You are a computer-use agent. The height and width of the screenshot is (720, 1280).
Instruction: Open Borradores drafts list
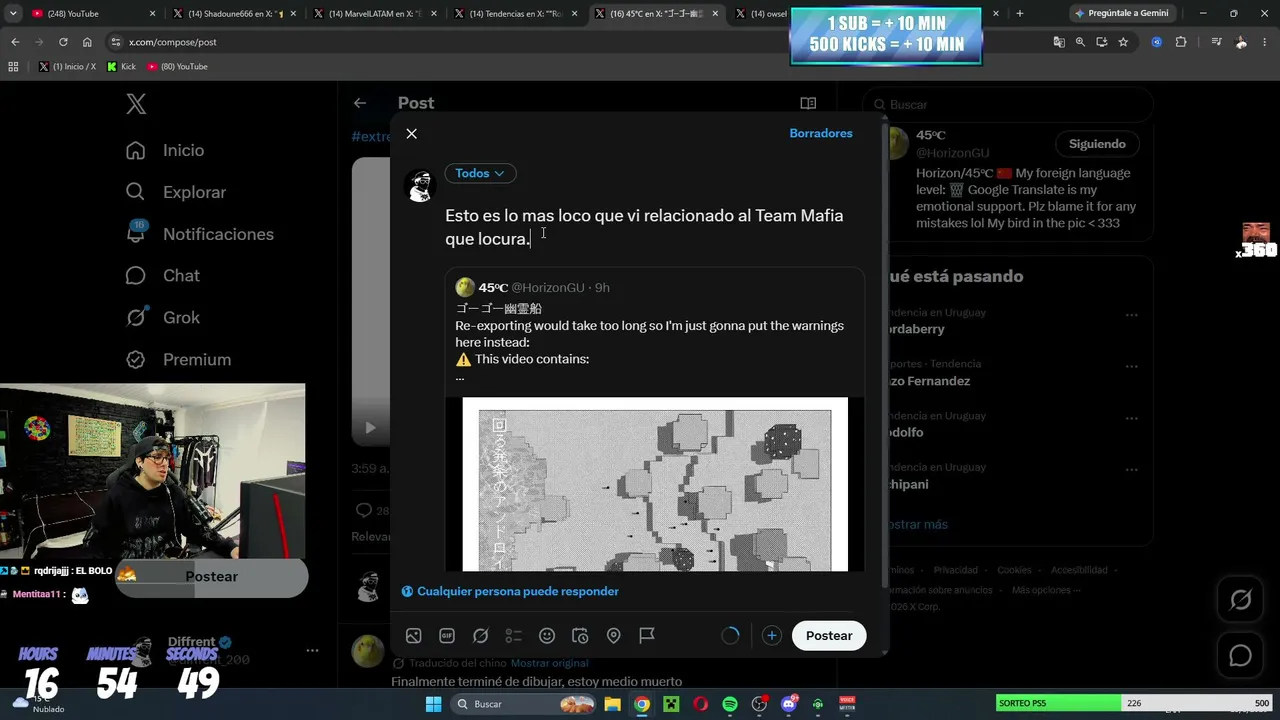click(821, 133)
